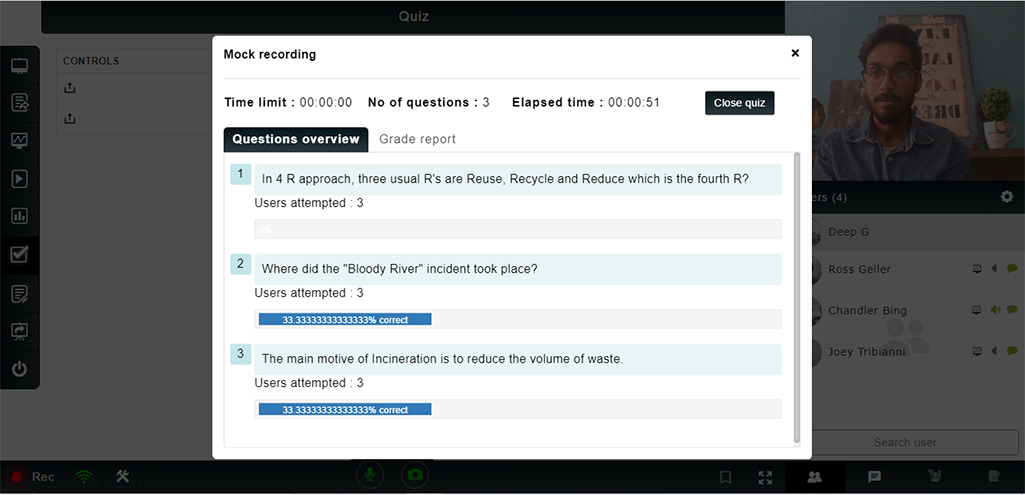Switch to the Grade report tab
Image resolution: width=1025 pixels, height=495 pixels.
[417, 139]
